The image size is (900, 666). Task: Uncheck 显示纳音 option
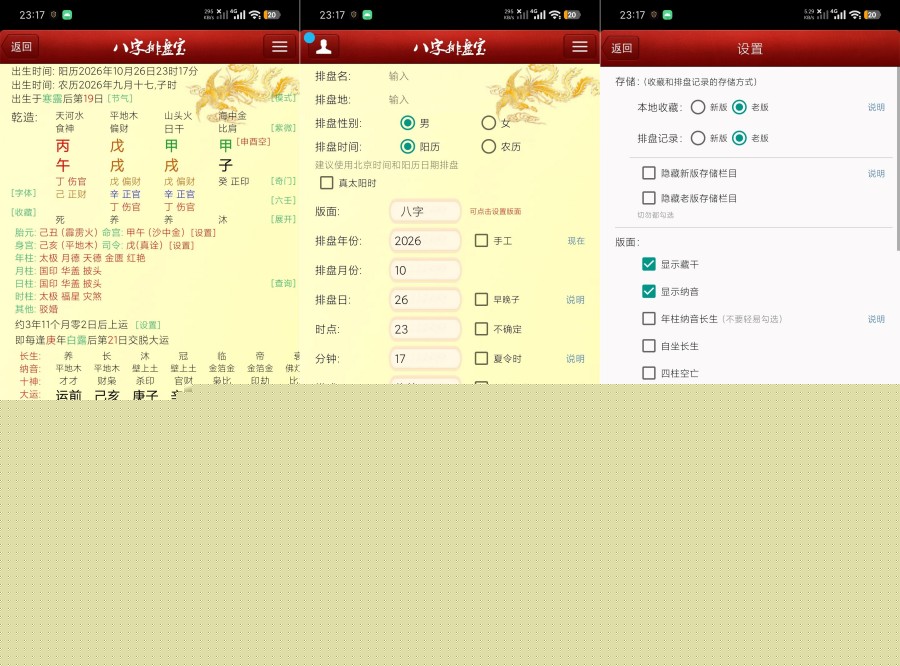(x=649, y=291)
